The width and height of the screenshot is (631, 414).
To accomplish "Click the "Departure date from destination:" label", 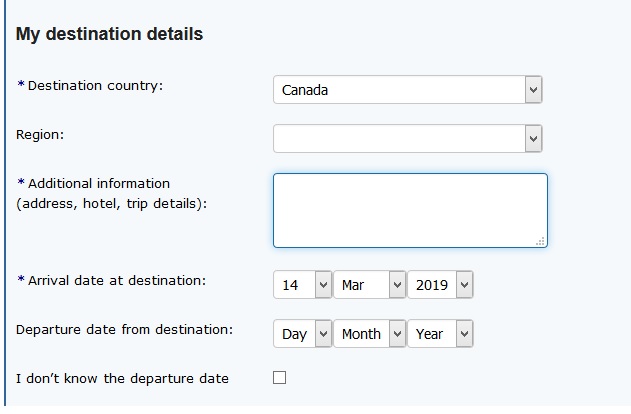I will [x=125, y=329].
